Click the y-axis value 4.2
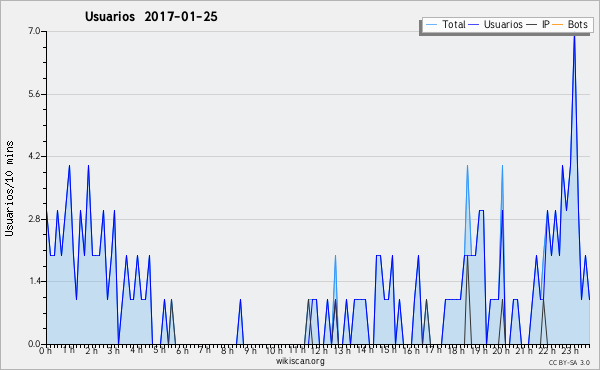This screenshot has width=600, height=370. [34, 156]
